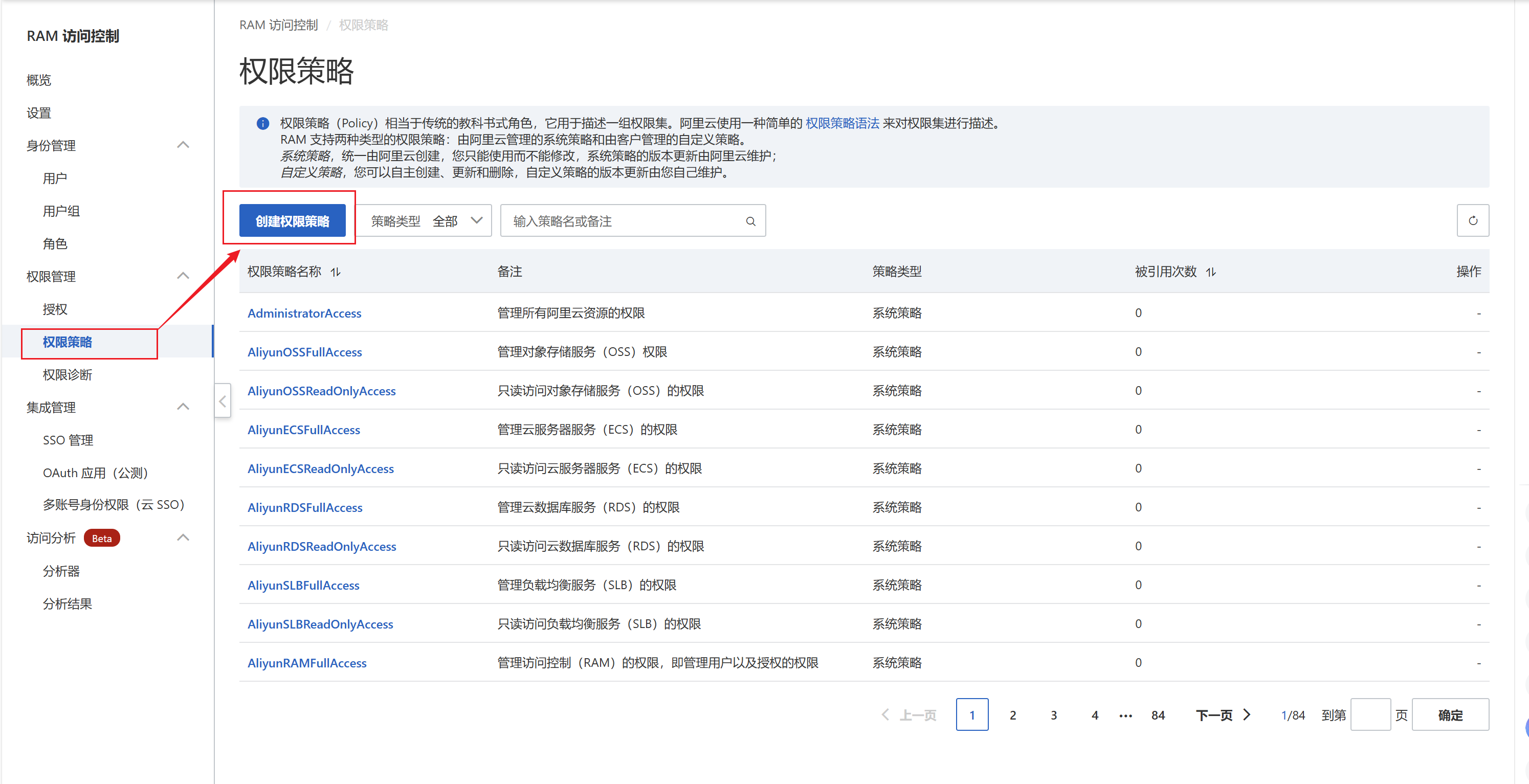
Task: Click the refresh icon button
Action: point(1472,221)
